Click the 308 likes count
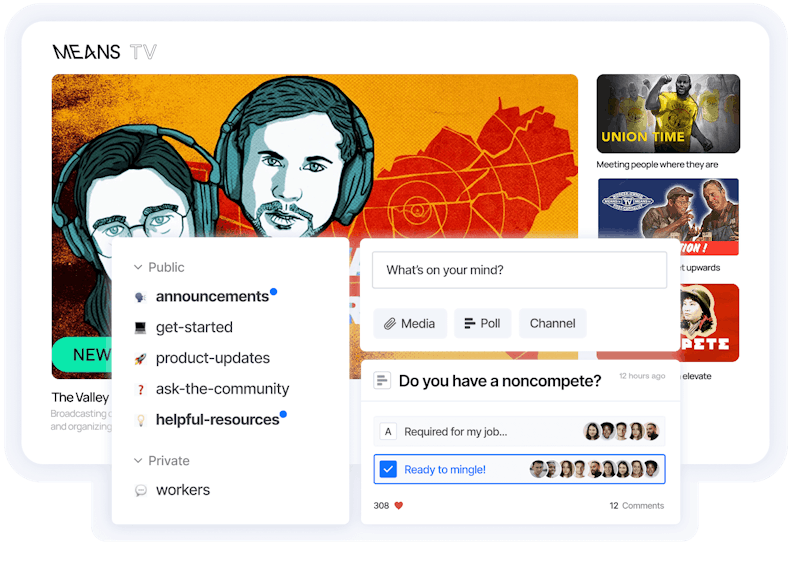Screen dimensions: 791x577 click(x=381, y=505)
